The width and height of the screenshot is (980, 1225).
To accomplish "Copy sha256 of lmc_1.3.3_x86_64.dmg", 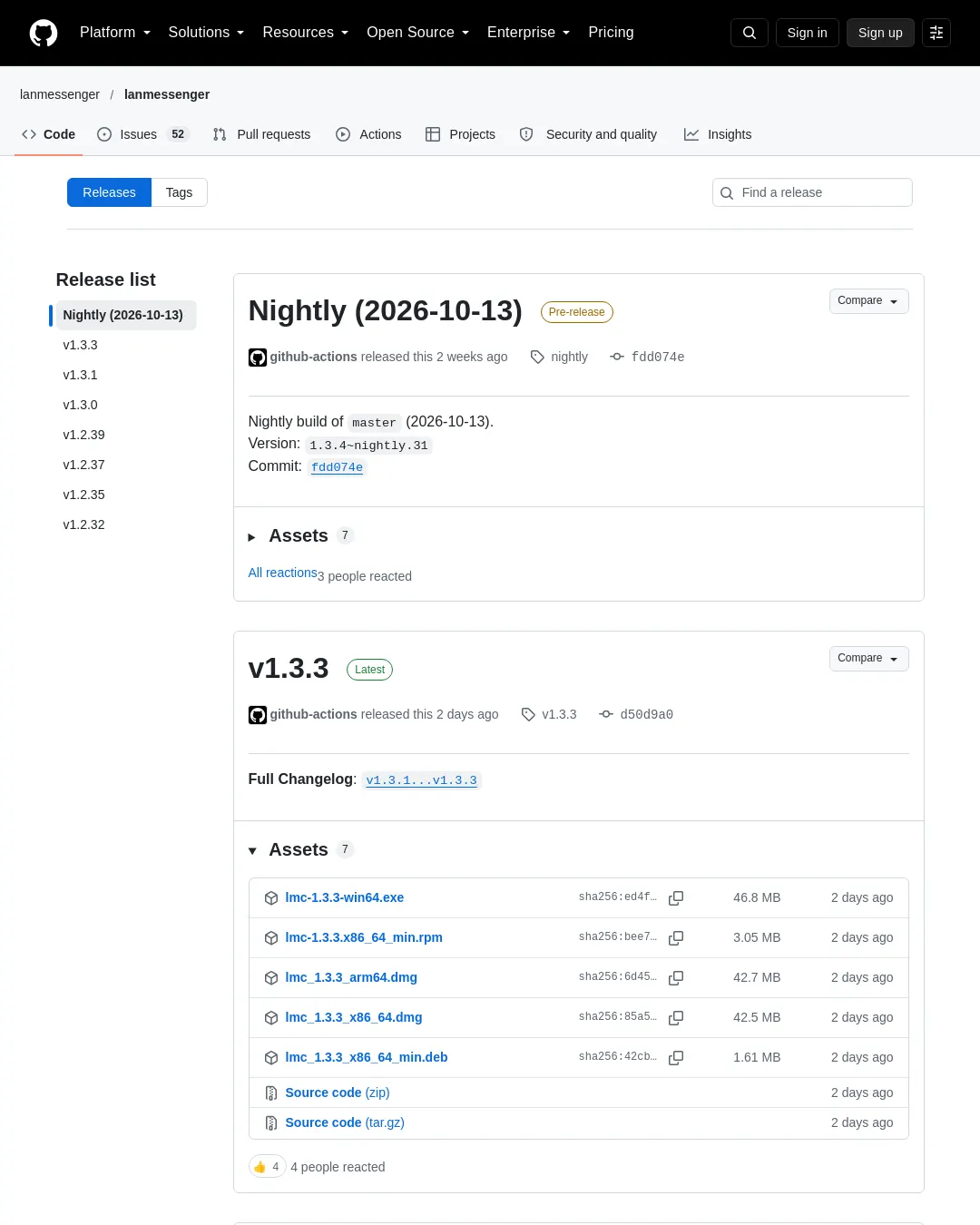I will point(676,1018).
